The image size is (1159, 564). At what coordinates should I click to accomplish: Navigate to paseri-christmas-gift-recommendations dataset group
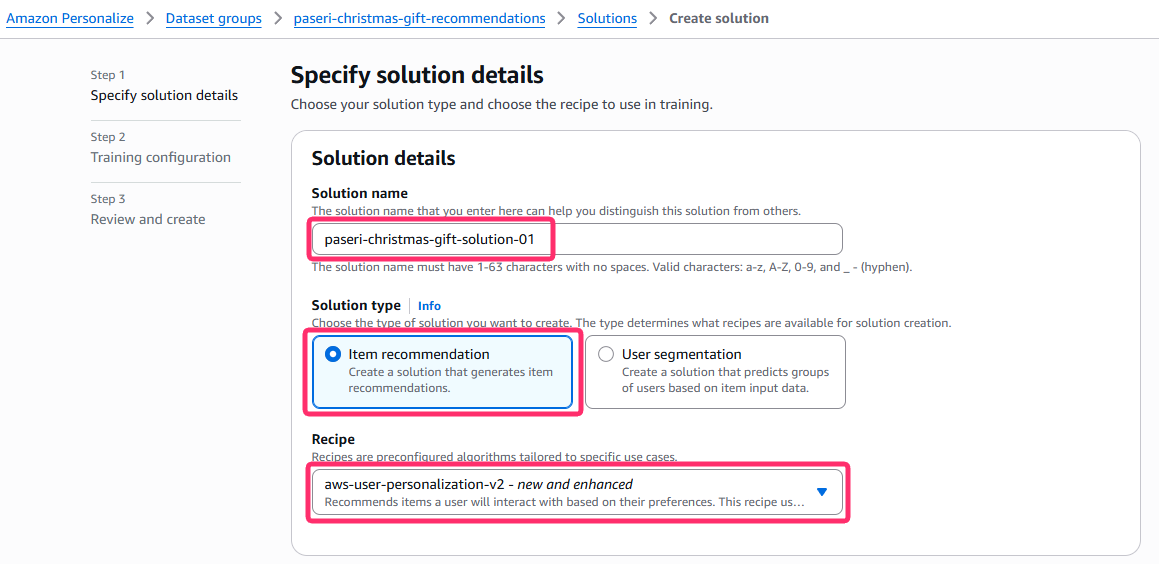[419, 19]
